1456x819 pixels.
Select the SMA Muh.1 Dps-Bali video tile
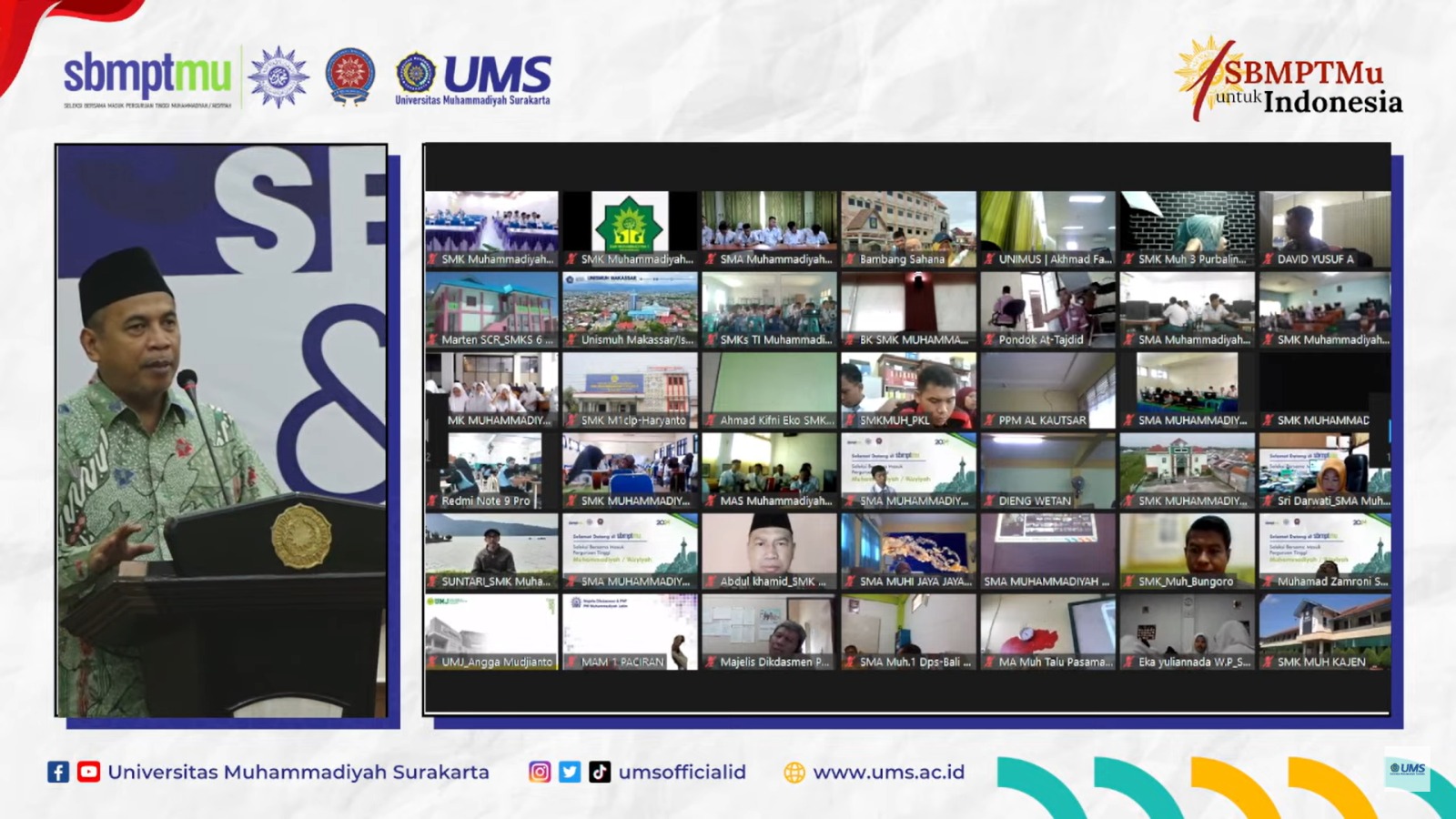coord(908,632)
